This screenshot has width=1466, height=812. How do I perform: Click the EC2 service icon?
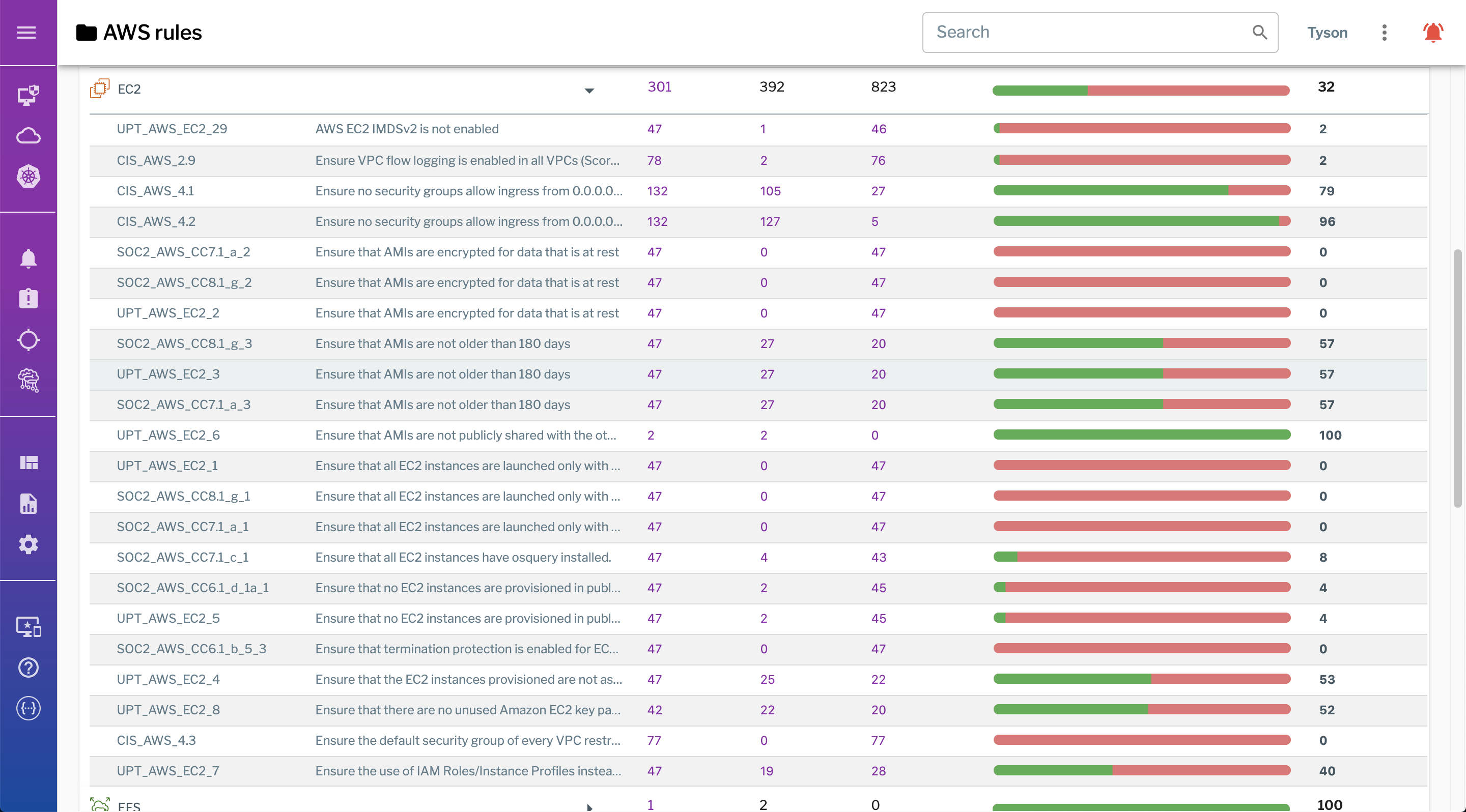100,88
